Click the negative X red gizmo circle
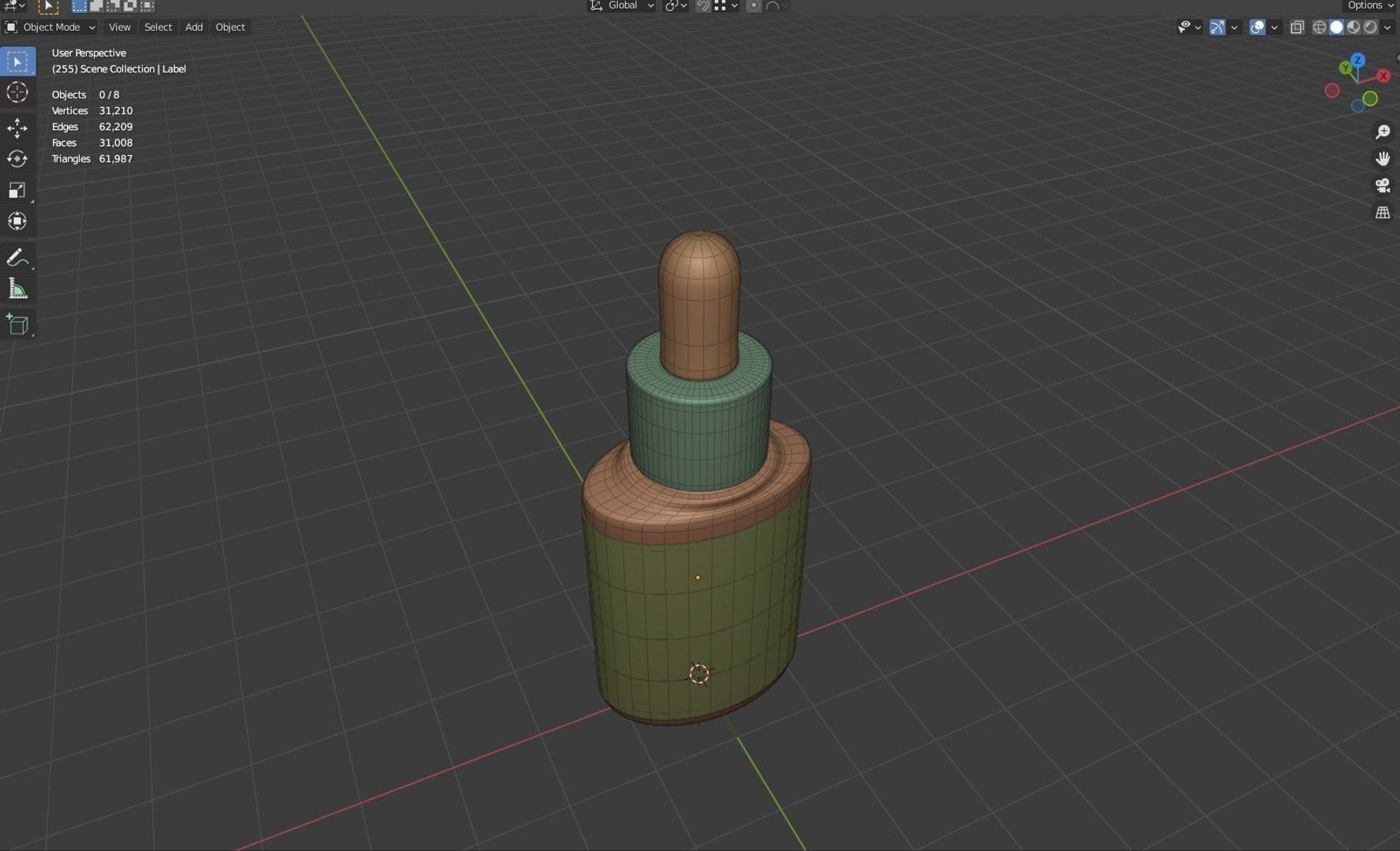 (x=1332, y=91)
